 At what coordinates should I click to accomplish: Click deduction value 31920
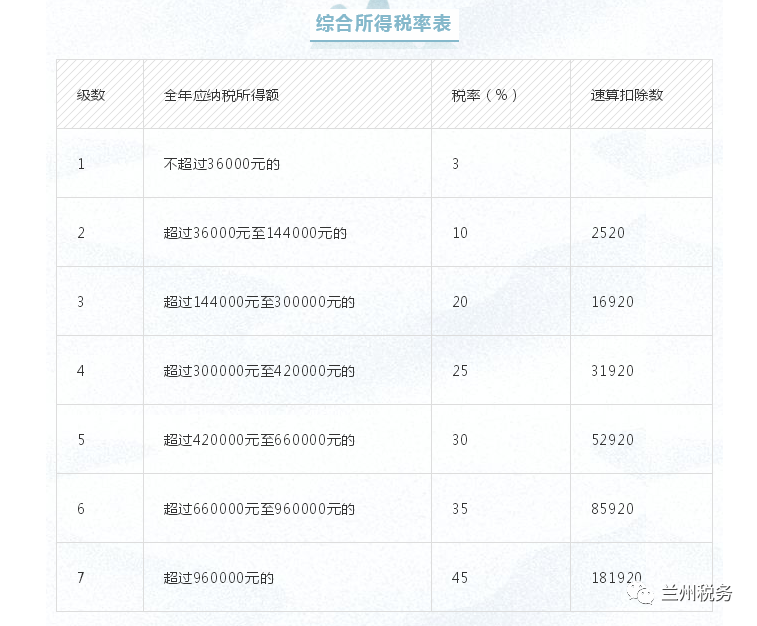[613, 371]
